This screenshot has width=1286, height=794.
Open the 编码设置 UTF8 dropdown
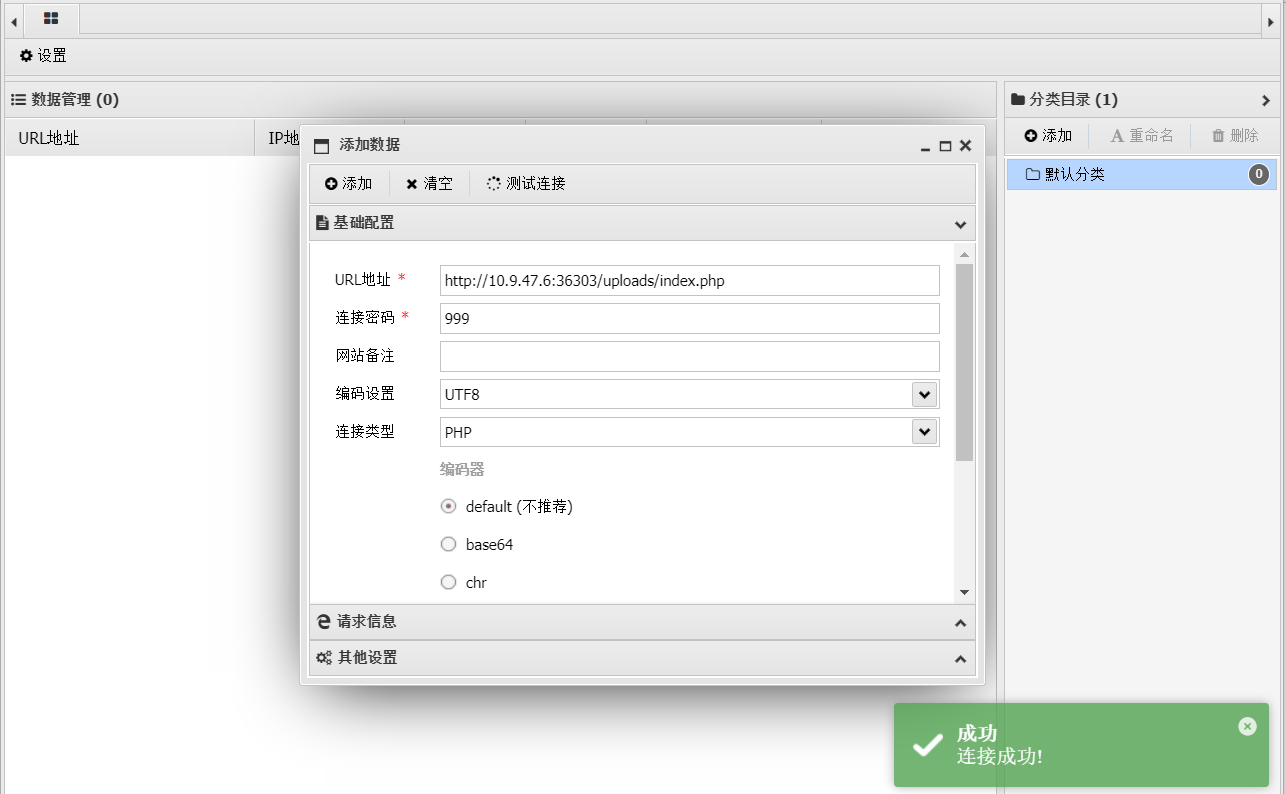click(x=924, y=394)
